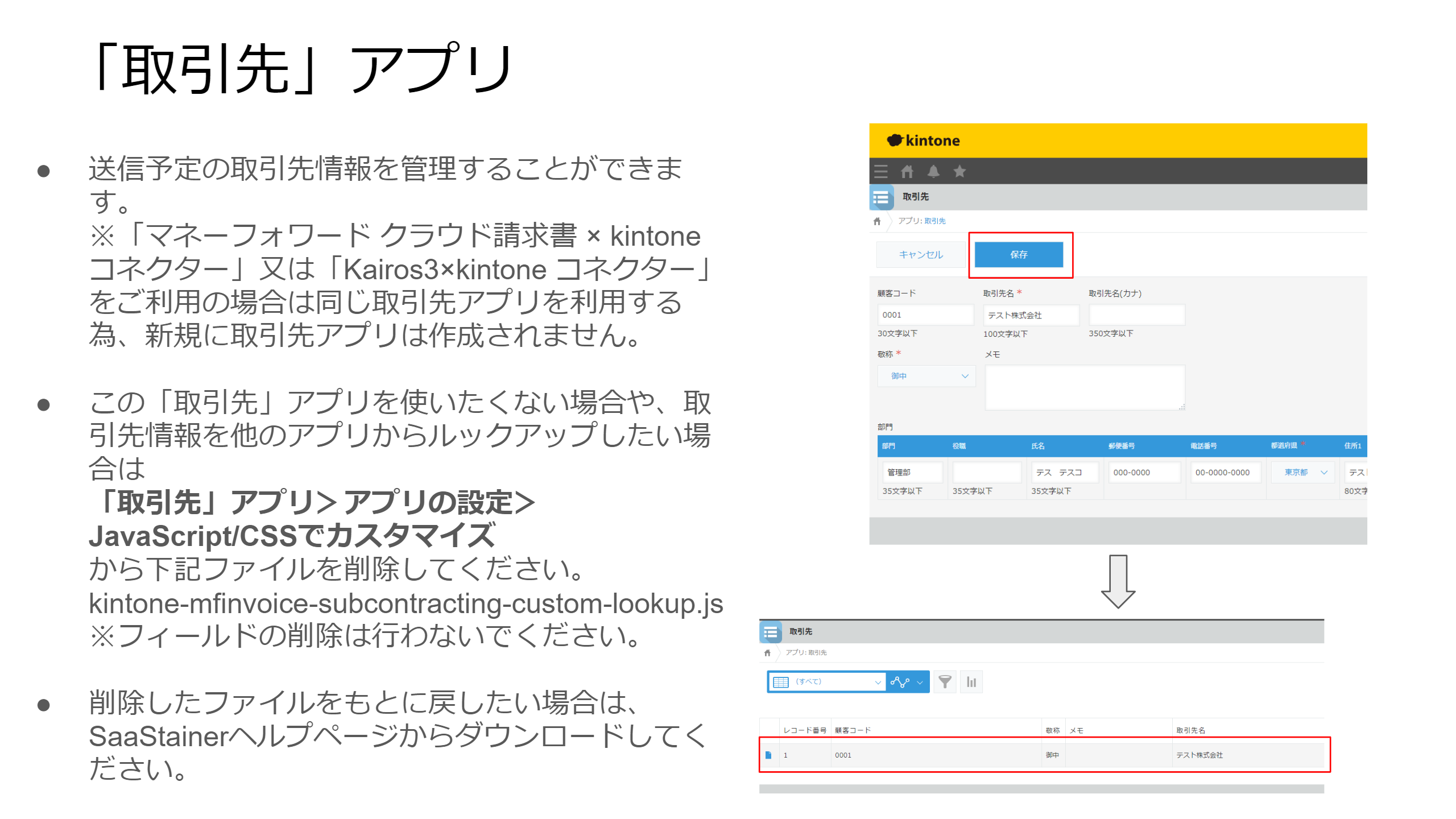Click the 氏名 field with テス テスコ
Screen dimensions: 1456x819
[1065, 472]
